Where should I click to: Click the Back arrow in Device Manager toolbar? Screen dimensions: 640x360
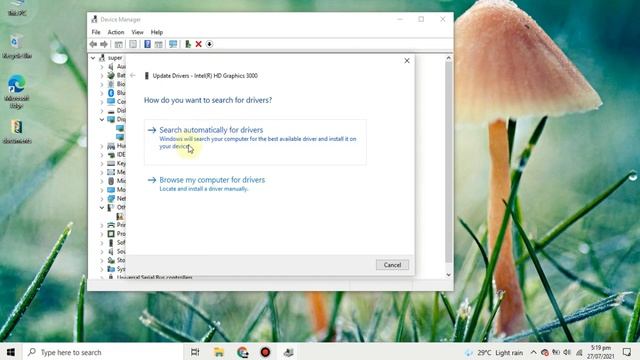coord(93,44)
